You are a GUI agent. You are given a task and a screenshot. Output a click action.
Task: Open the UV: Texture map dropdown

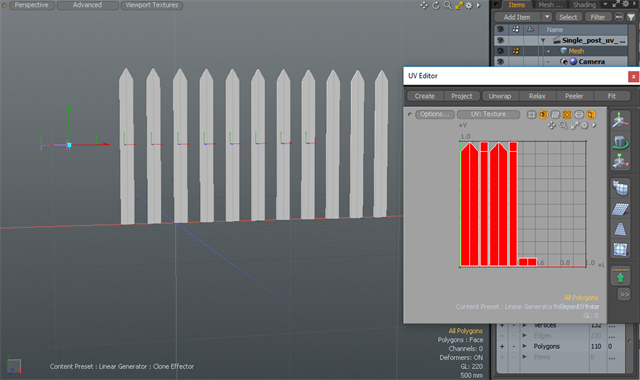[x=488, y=114]
